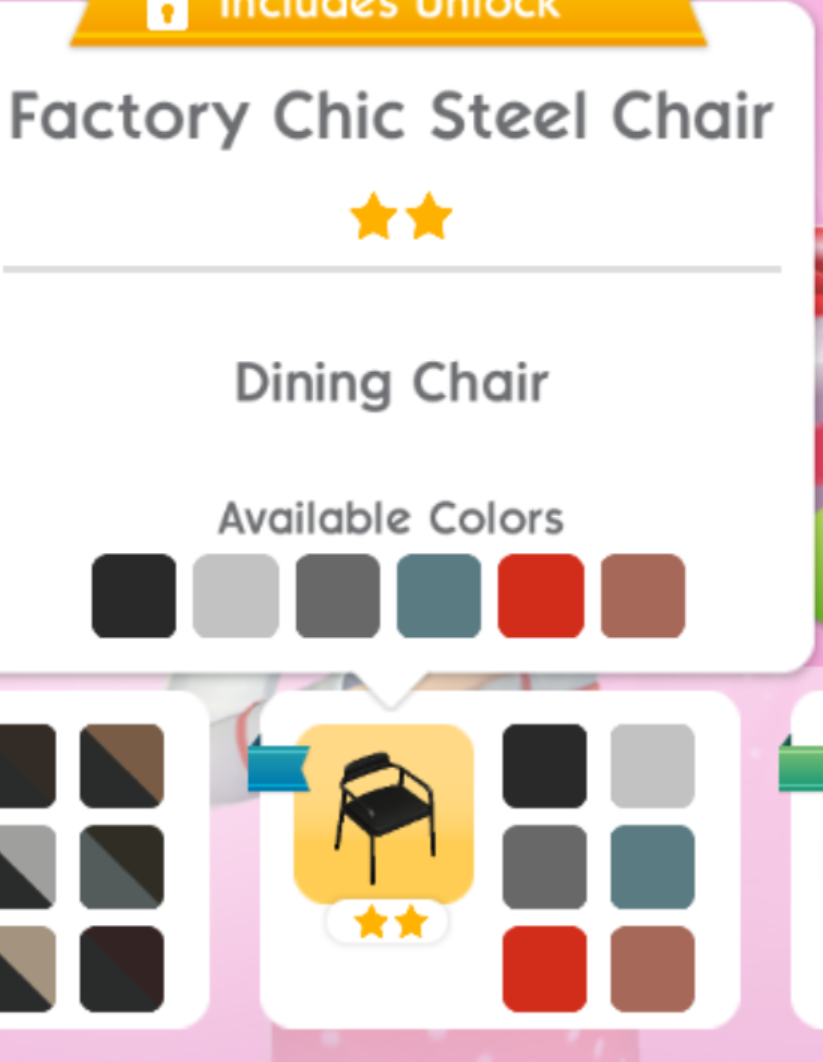Select the black steel chair thumbnail
The image size is (823, 1062).
tap(383, 814)
